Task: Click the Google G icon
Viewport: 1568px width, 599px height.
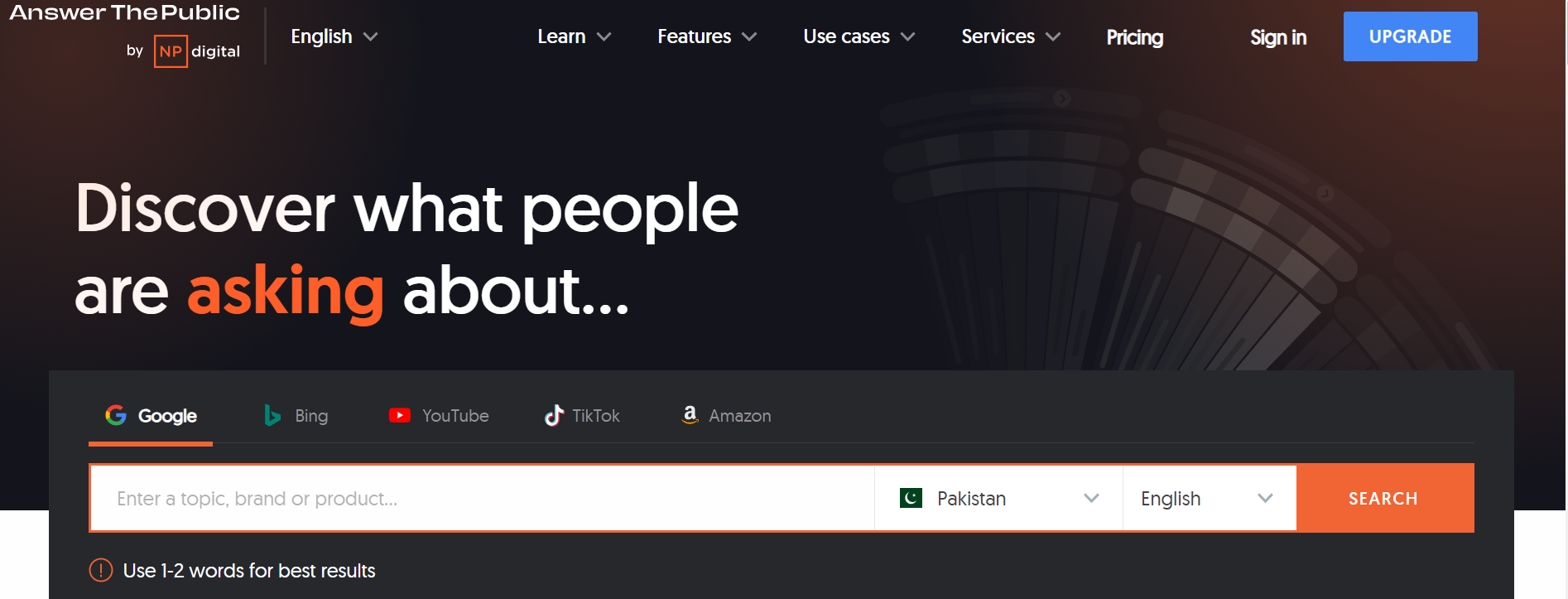Action: 116,415
